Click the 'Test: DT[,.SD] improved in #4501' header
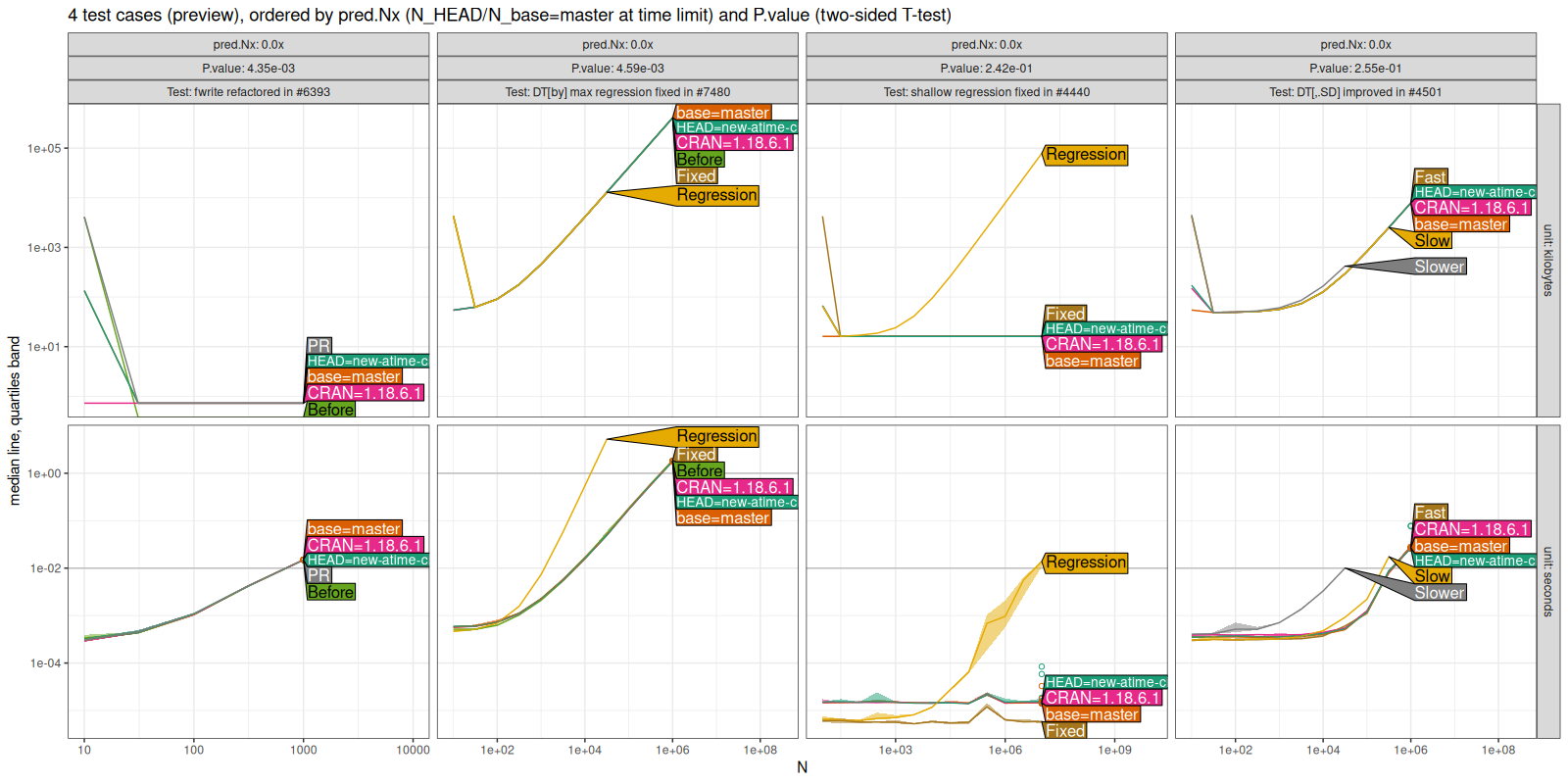 (1355, 92)
